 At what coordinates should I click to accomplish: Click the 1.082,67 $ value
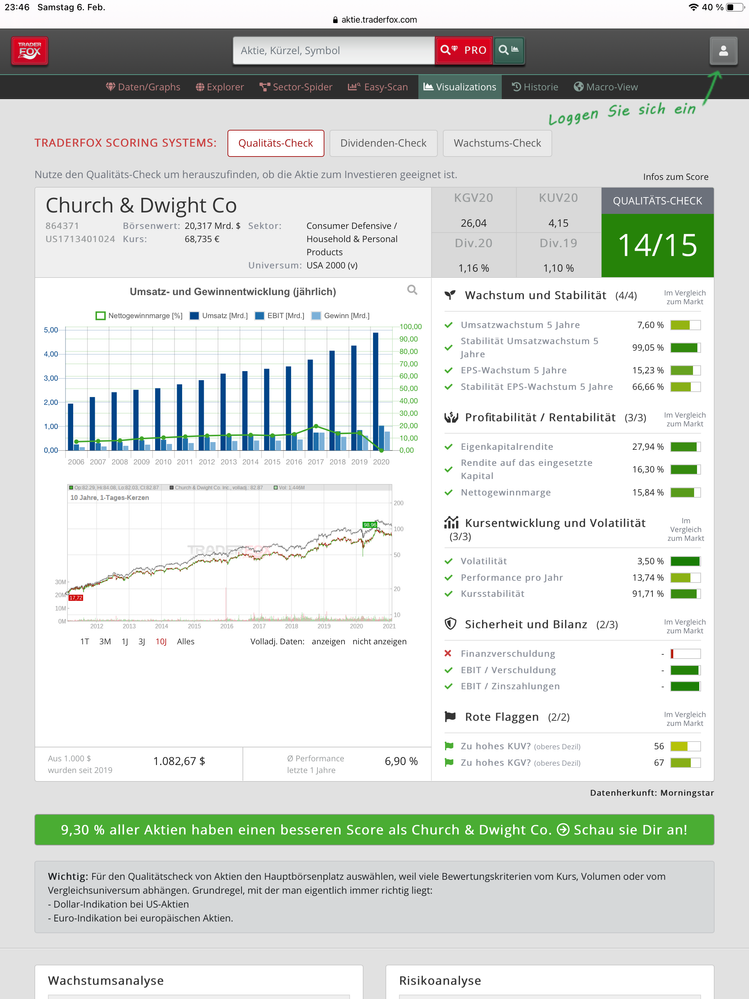point(179,761)
